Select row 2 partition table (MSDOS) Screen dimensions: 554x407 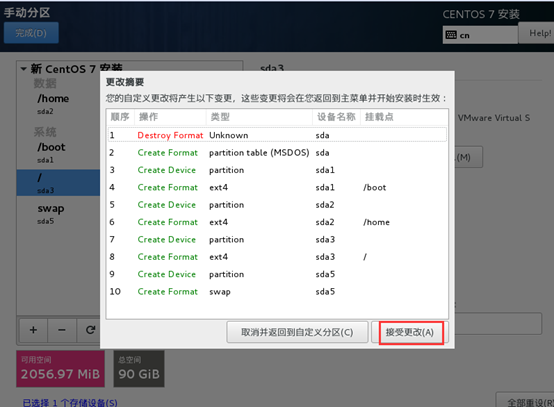click(277, 153)
